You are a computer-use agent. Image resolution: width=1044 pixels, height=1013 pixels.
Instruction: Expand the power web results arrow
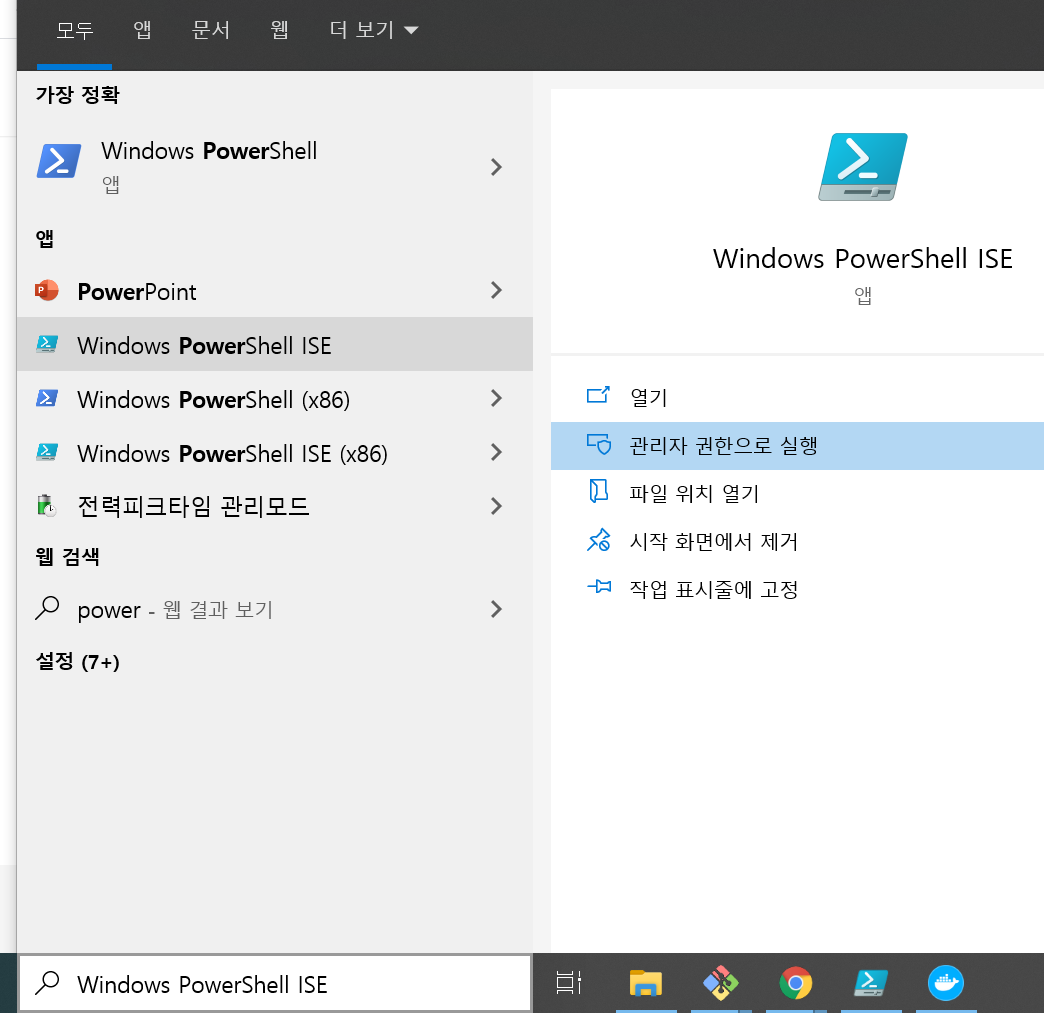[496, 609]
